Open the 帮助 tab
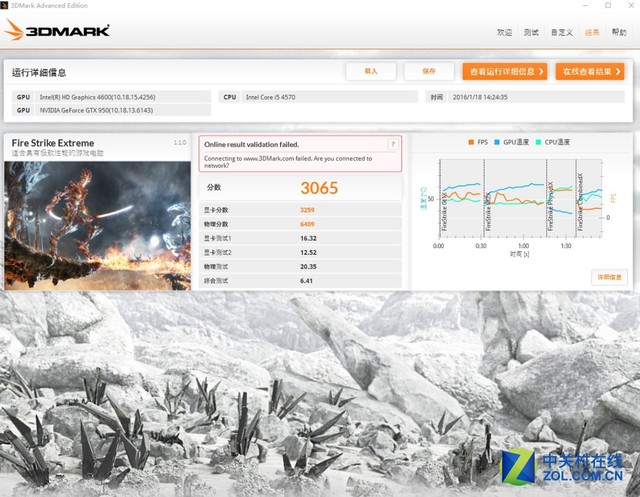 click(x=619, y=32)
